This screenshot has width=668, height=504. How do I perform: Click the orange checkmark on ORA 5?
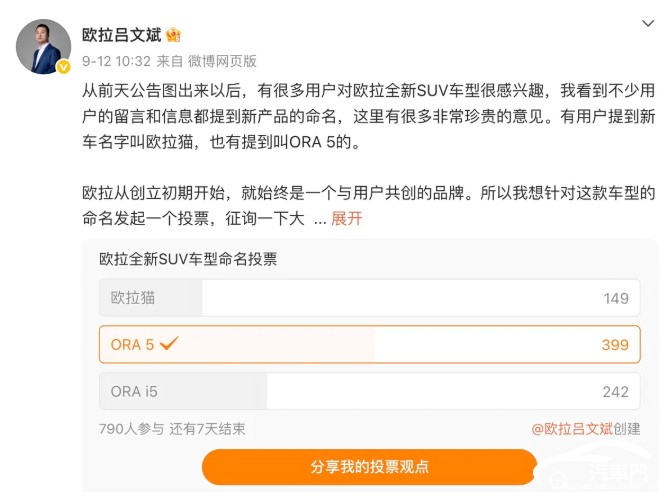tap(169, 343)
